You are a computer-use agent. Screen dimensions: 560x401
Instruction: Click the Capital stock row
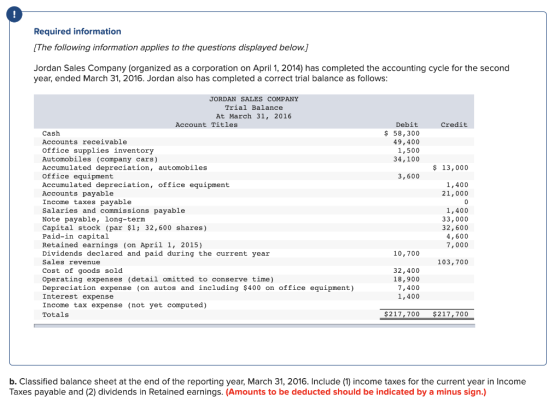[254, 227]
